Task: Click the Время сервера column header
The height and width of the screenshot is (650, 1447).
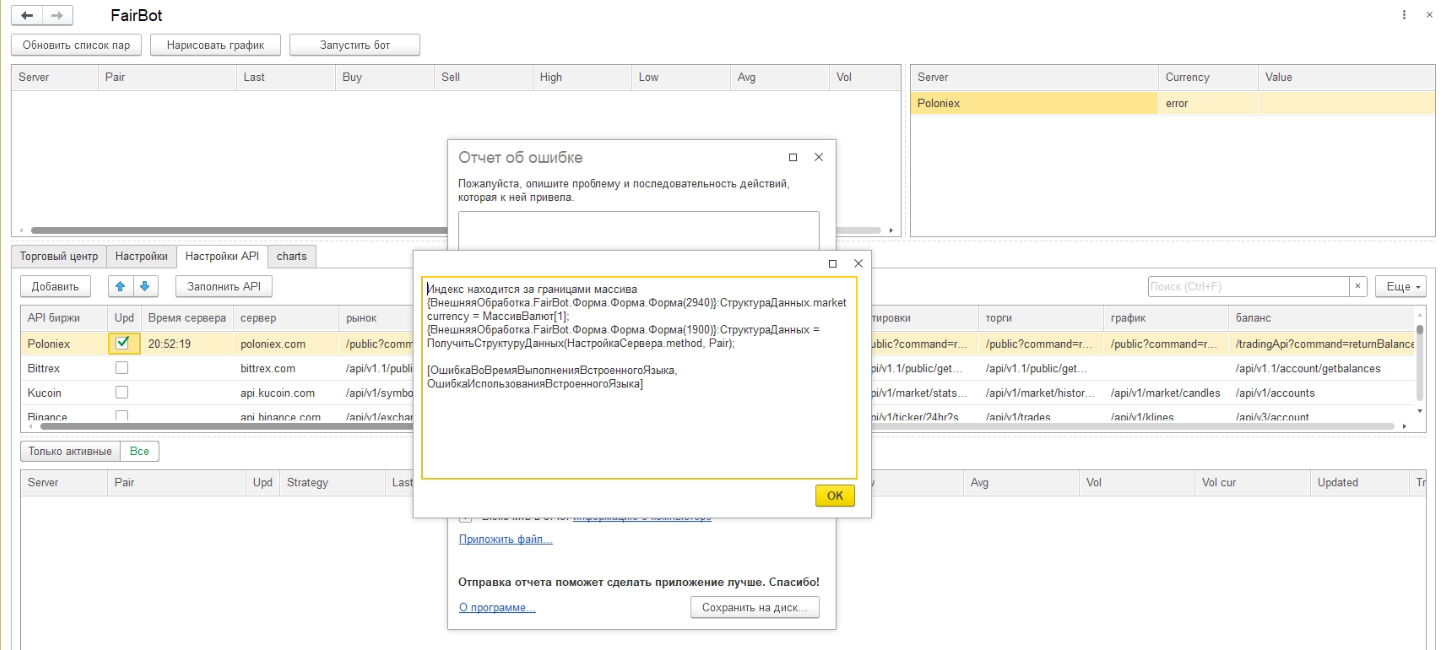Action: (187, 318)
